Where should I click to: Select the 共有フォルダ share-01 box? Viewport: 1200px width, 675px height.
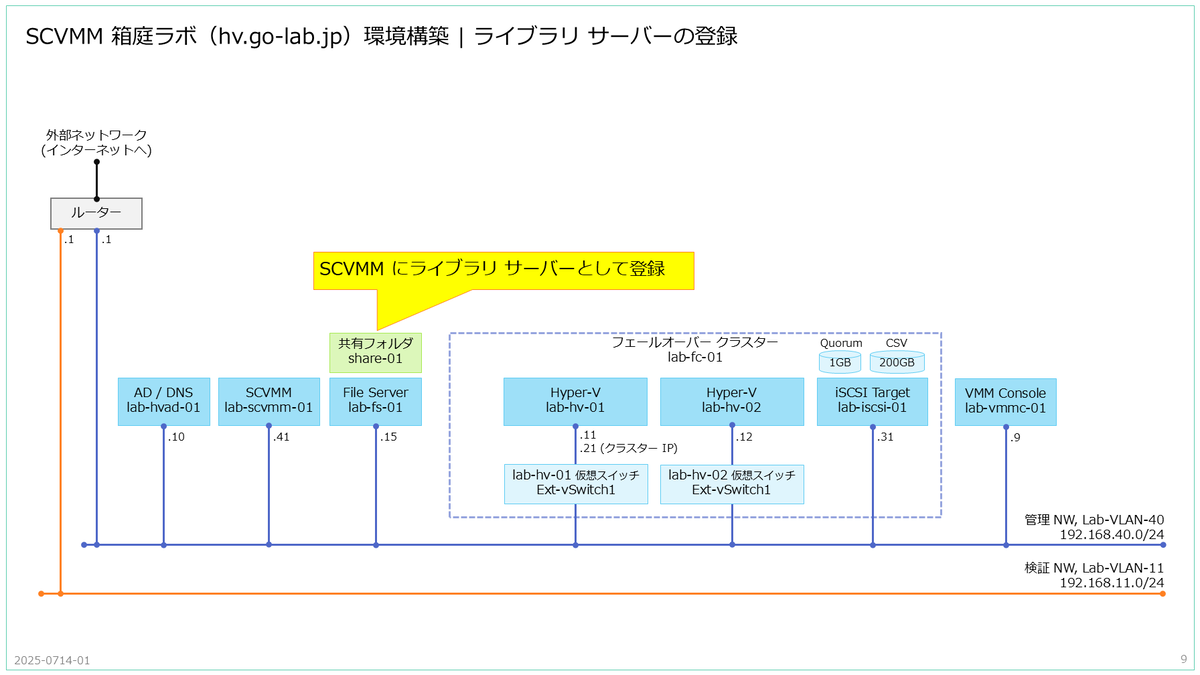point(376,352)
